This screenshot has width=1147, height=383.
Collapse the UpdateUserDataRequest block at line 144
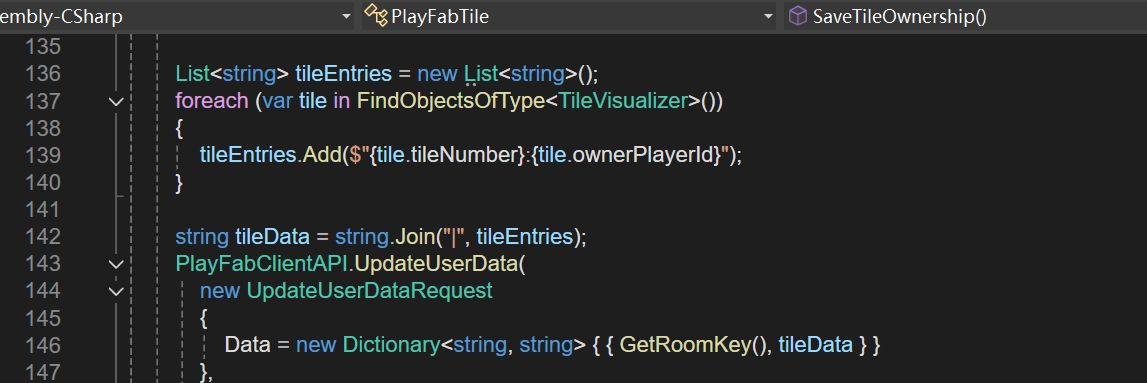(116, 291)
